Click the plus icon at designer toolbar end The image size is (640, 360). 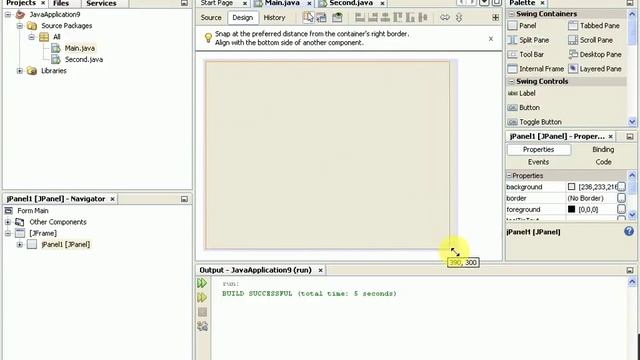click(x=495, y=18)
